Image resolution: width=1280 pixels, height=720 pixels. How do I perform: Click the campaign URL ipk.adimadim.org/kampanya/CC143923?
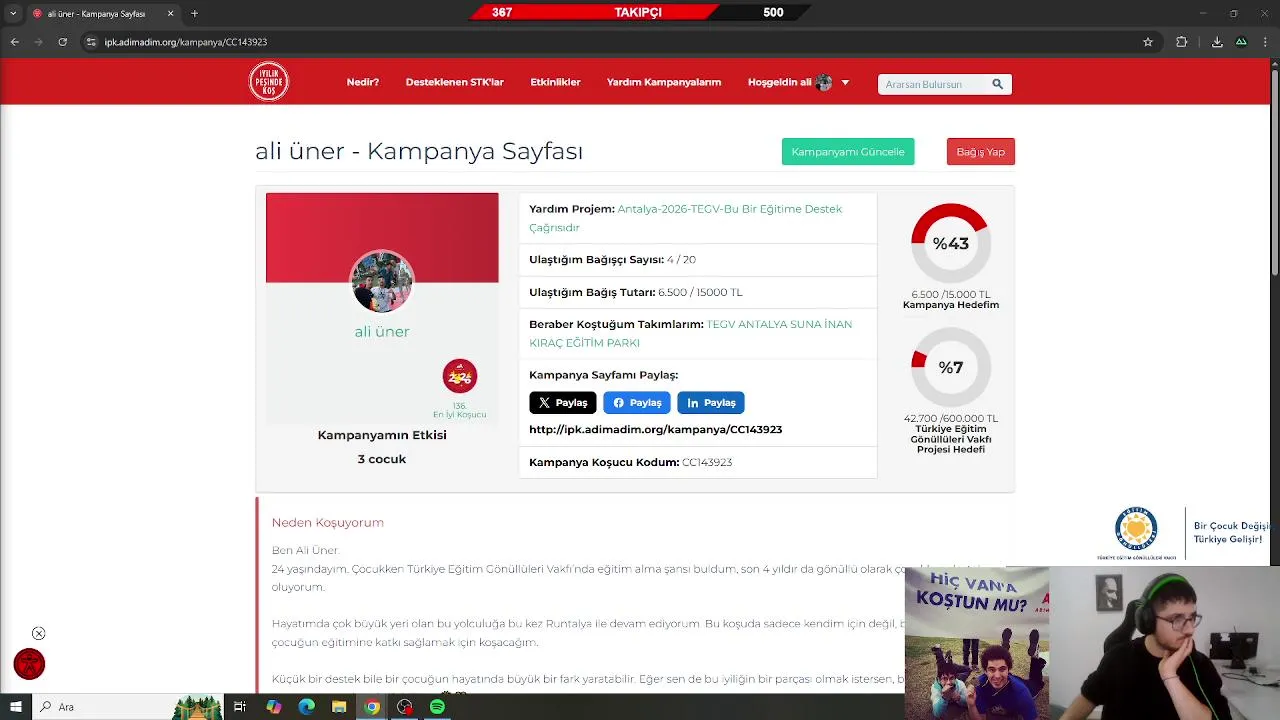[x=655, y=429]
